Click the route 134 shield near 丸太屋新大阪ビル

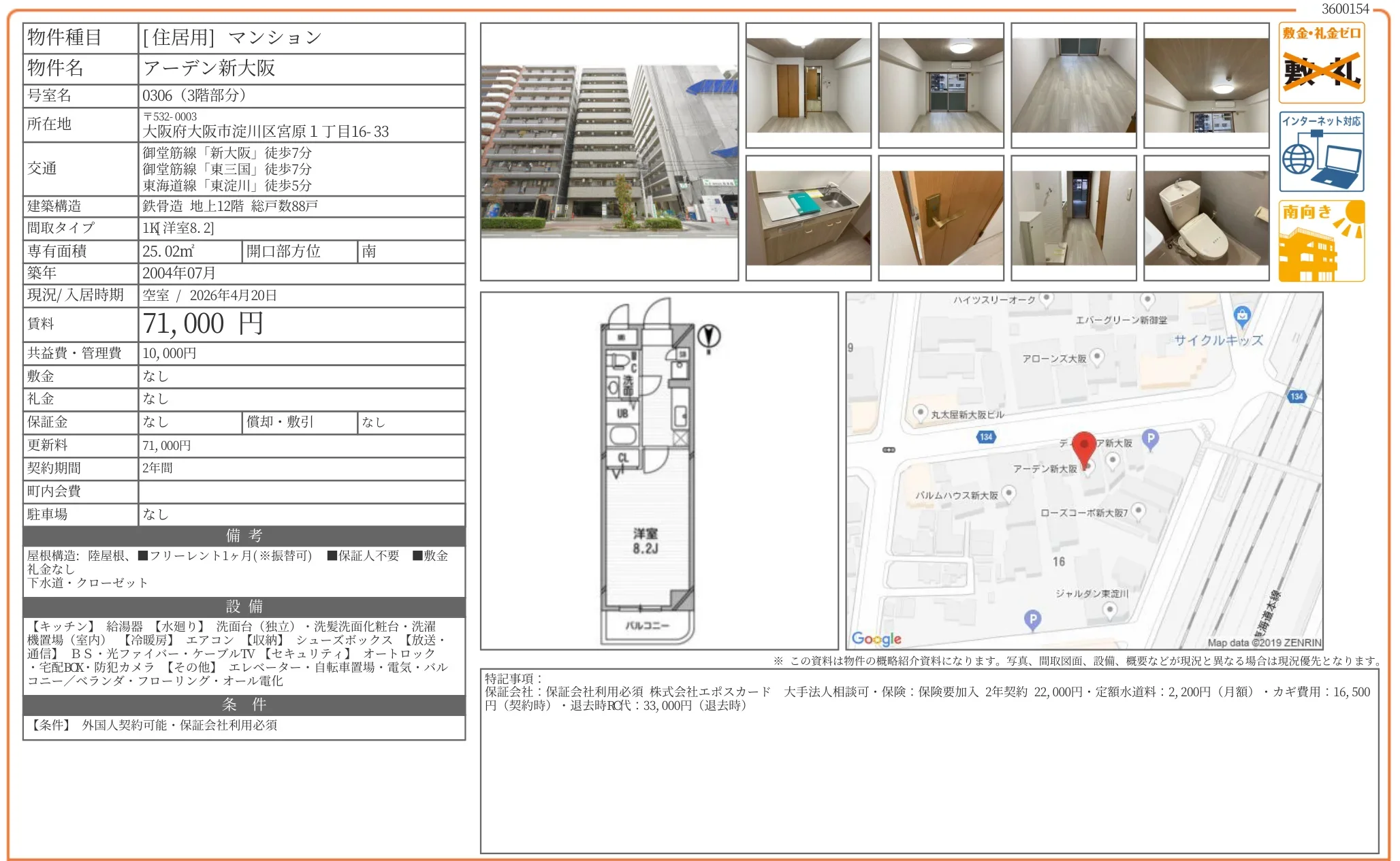point(985,437)
